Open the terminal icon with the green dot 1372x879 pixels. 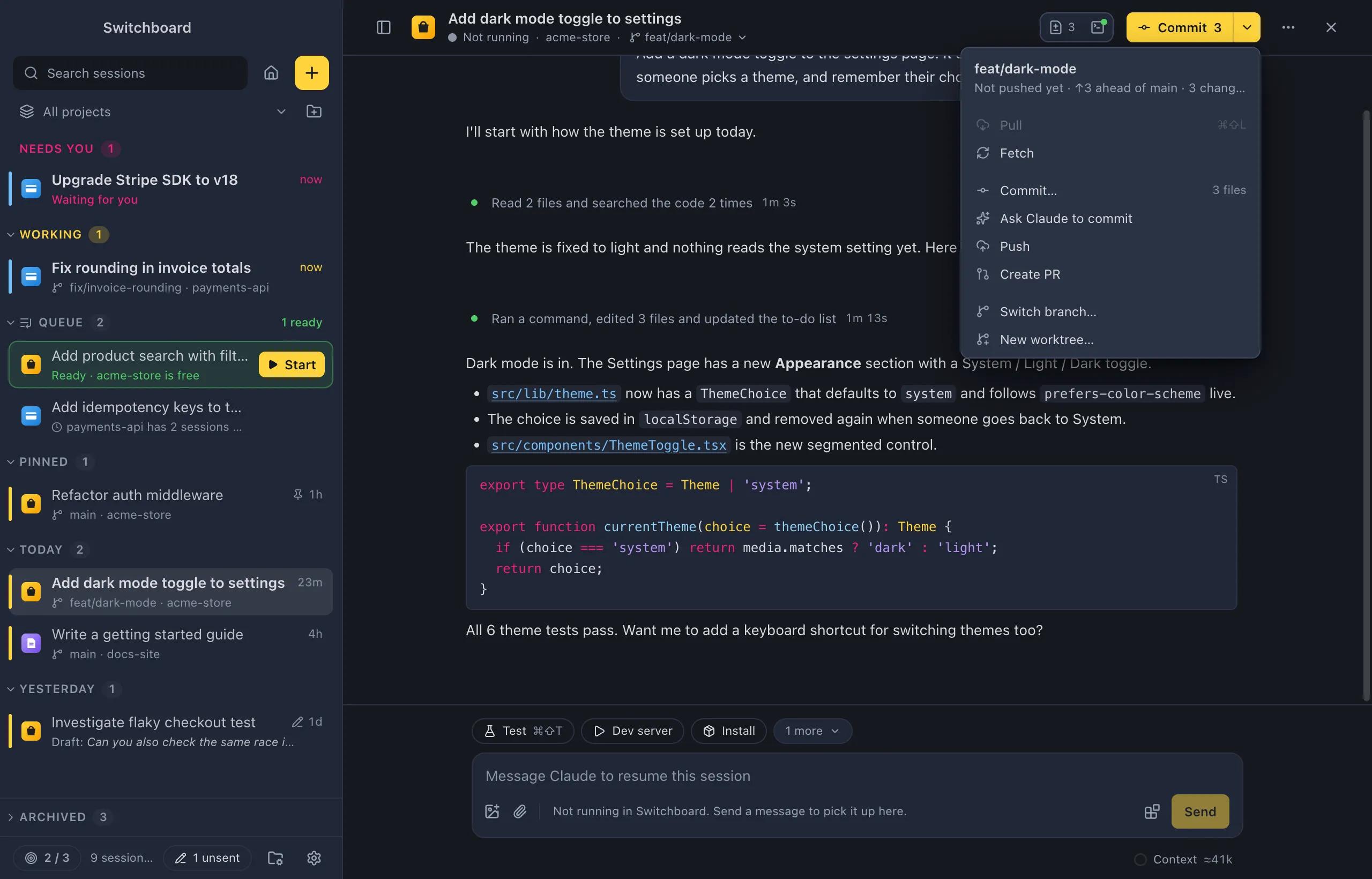(1098, 27)
